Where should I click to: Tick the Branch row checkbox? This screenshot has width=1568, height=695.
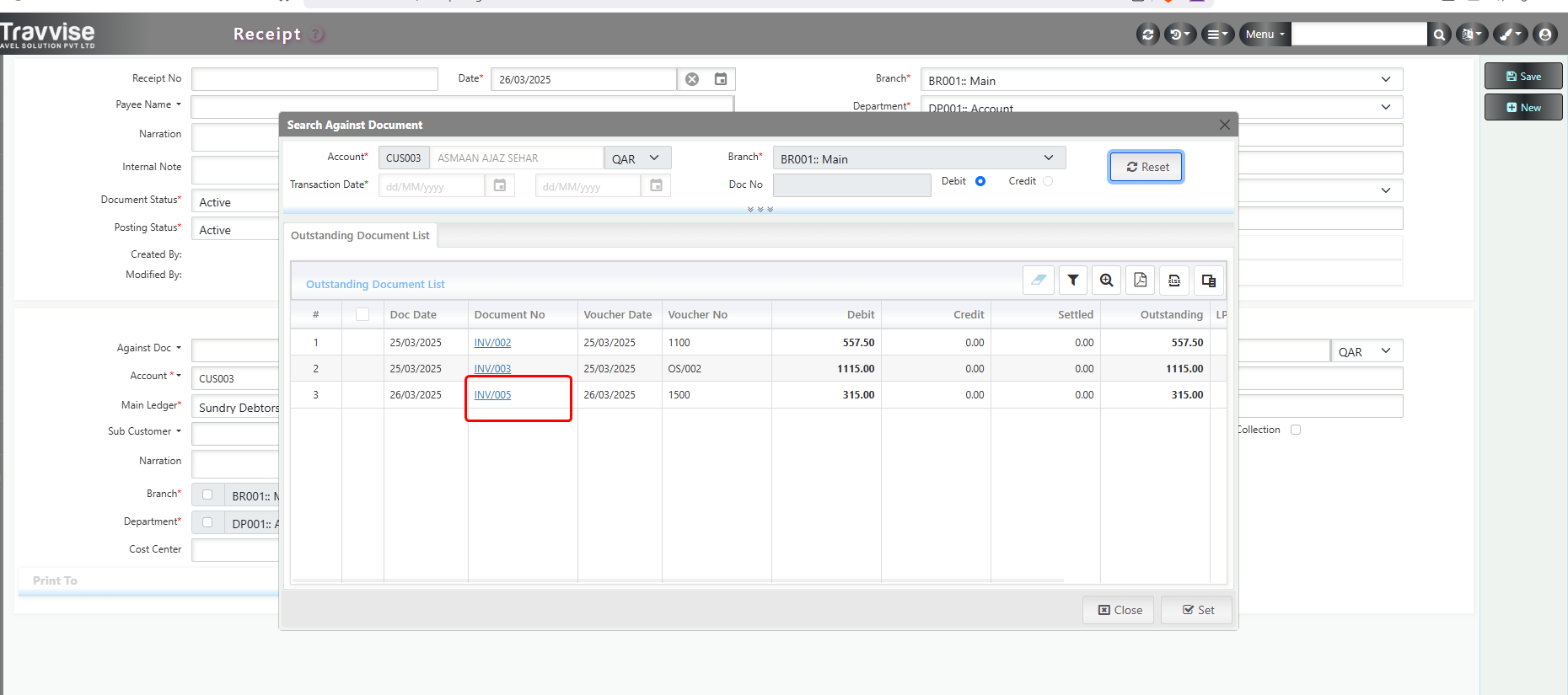(x=207, y=495)
